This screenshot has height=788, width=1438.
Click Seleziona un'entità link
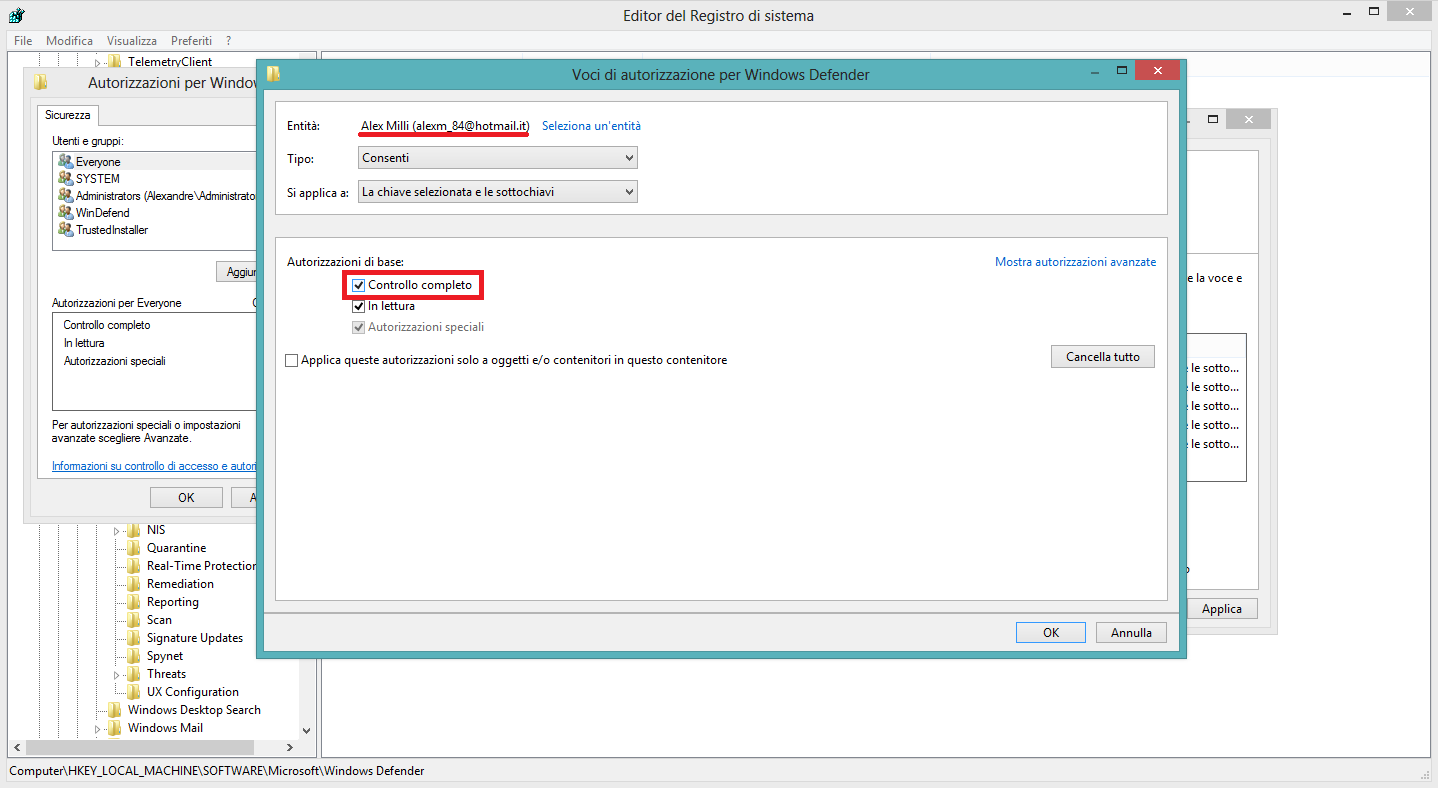click(x=591, y=126)
